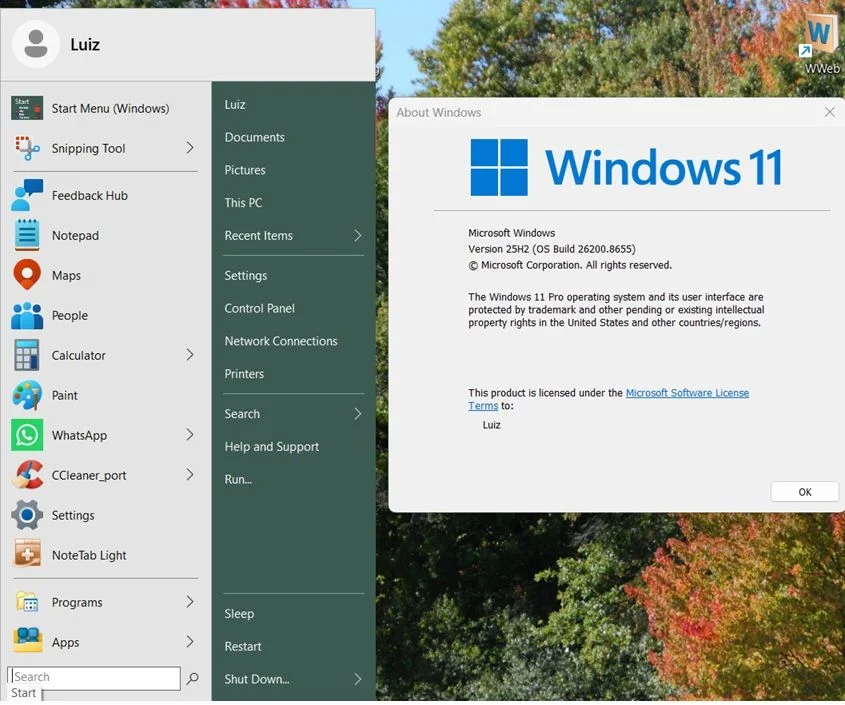845x705 pixels.
Task: Click the "Version 25H2 (OS Build 26200.8655)" text
Action: coord(552,249)
